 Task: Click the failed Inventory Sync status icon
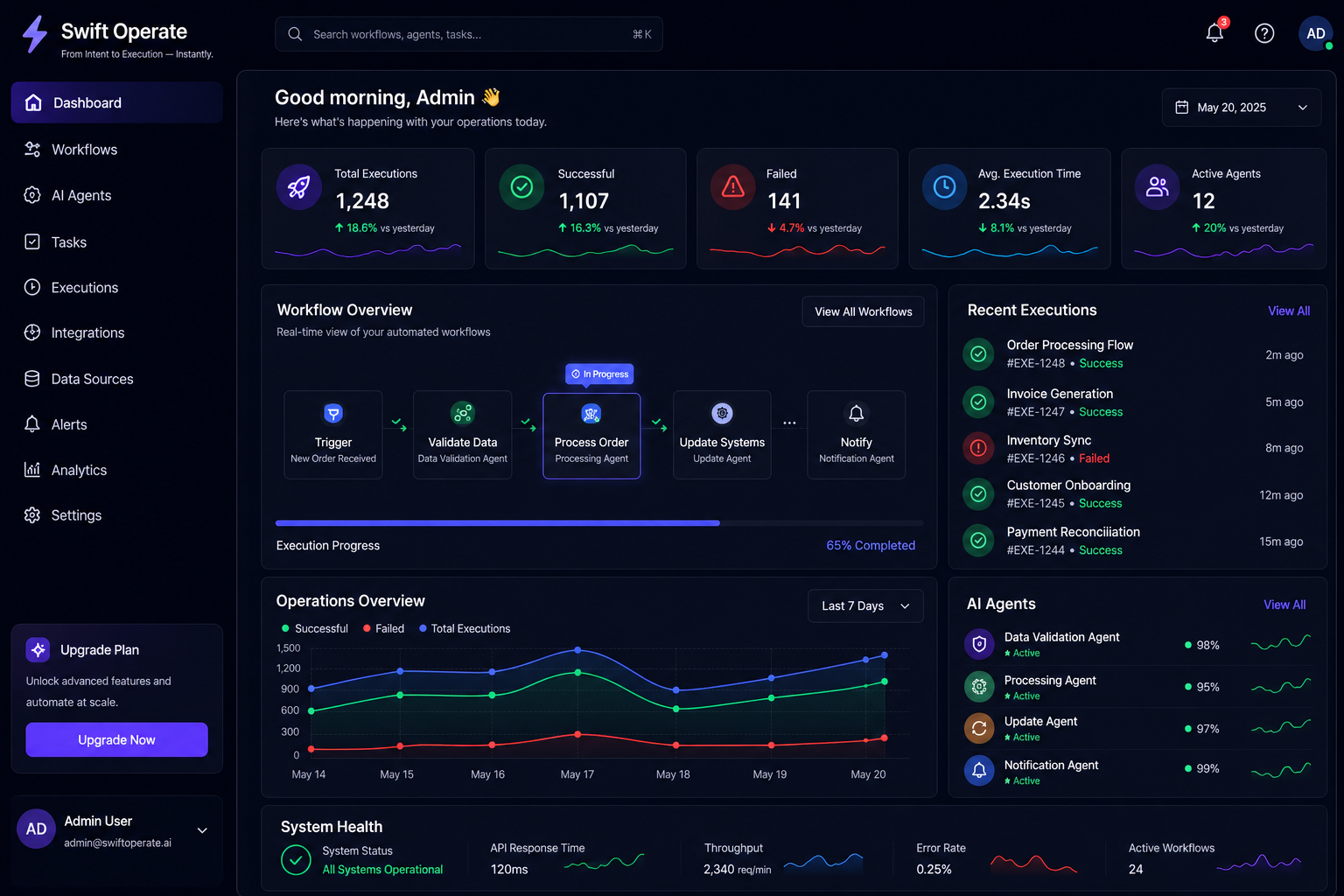978,448
